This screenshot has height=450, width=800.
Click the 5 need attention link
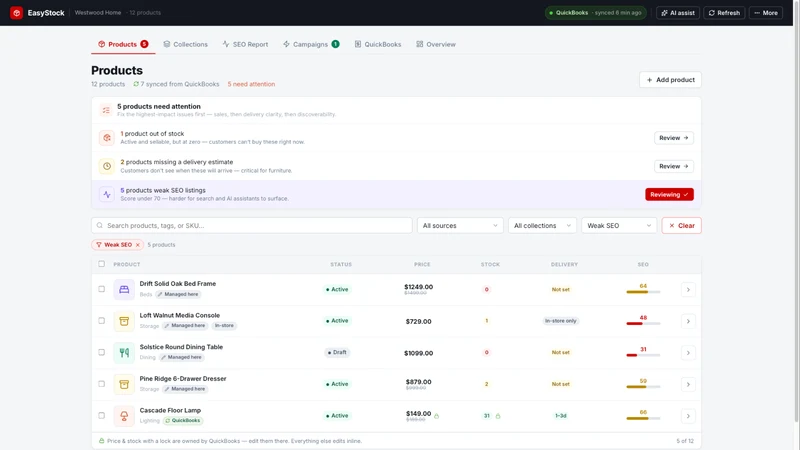tap(251, 84)
